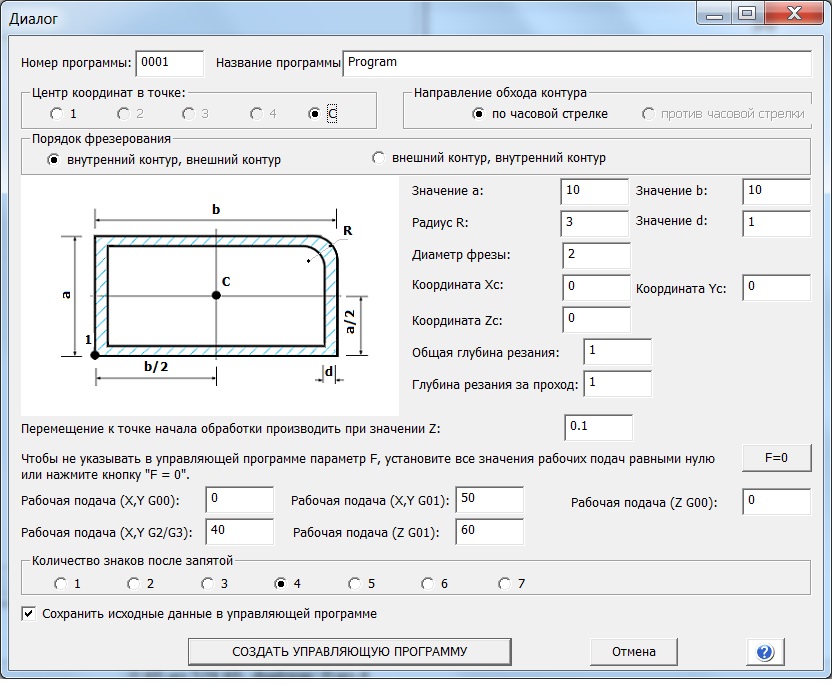
Task: Click the Рабочая подача (X,Y G01) field
Action: click(x=490, y=500)
